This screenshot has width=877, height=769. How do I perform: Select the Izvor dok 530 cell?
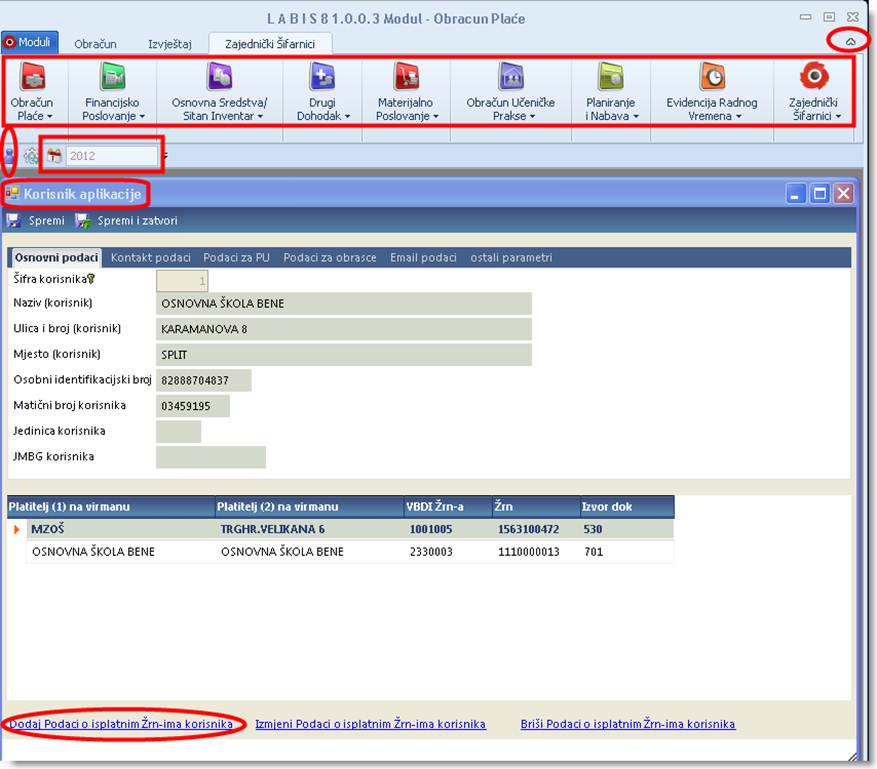(x=627, y=529)
